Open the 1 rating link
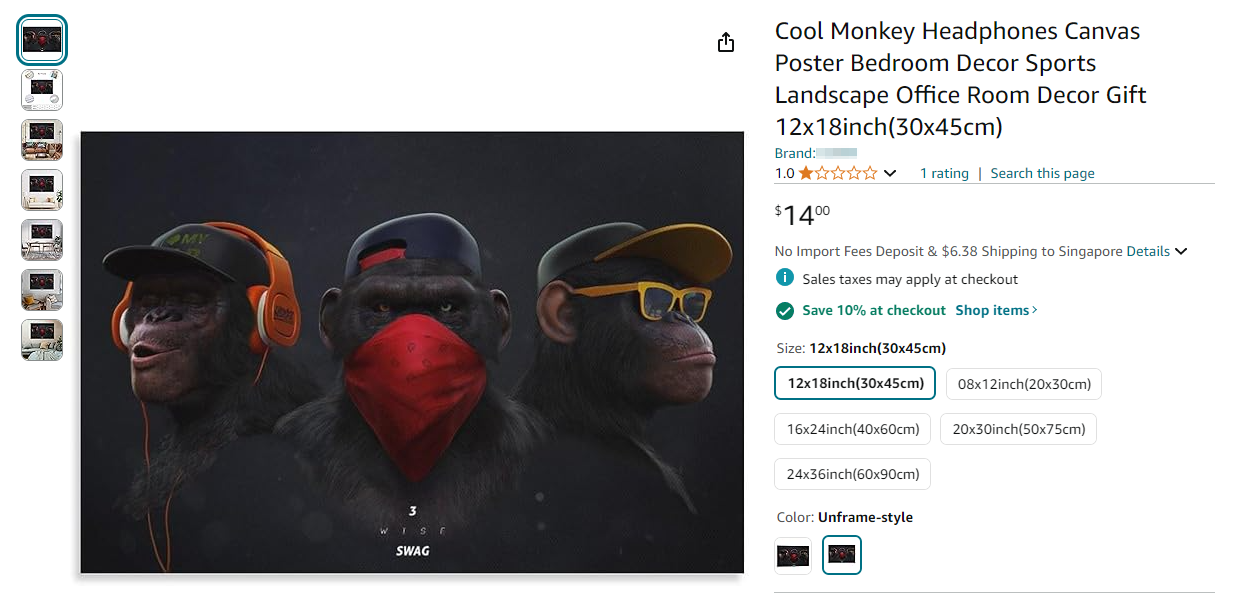The image size is (1235, 606). 944,173
